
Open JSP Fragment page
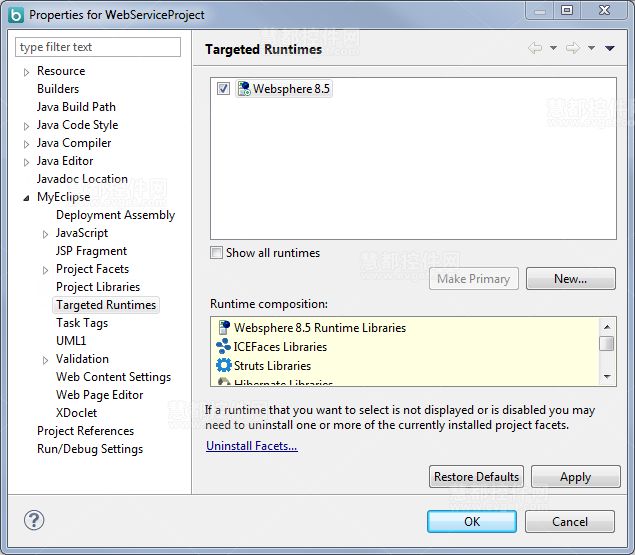(92, 251)
